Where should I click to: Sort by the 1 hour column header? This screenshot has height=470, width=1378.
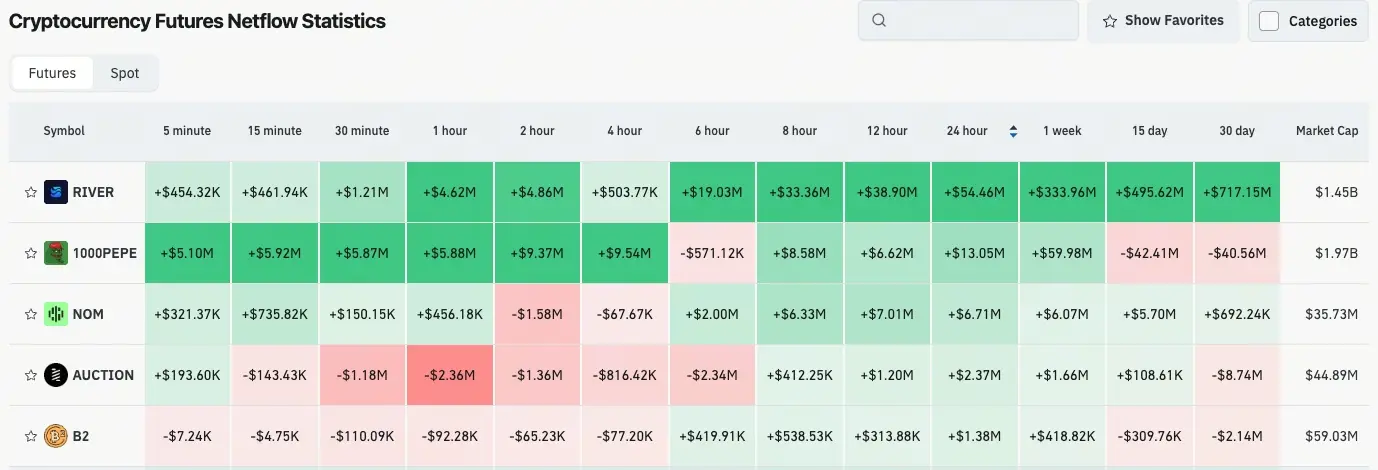tap(449, 131)
